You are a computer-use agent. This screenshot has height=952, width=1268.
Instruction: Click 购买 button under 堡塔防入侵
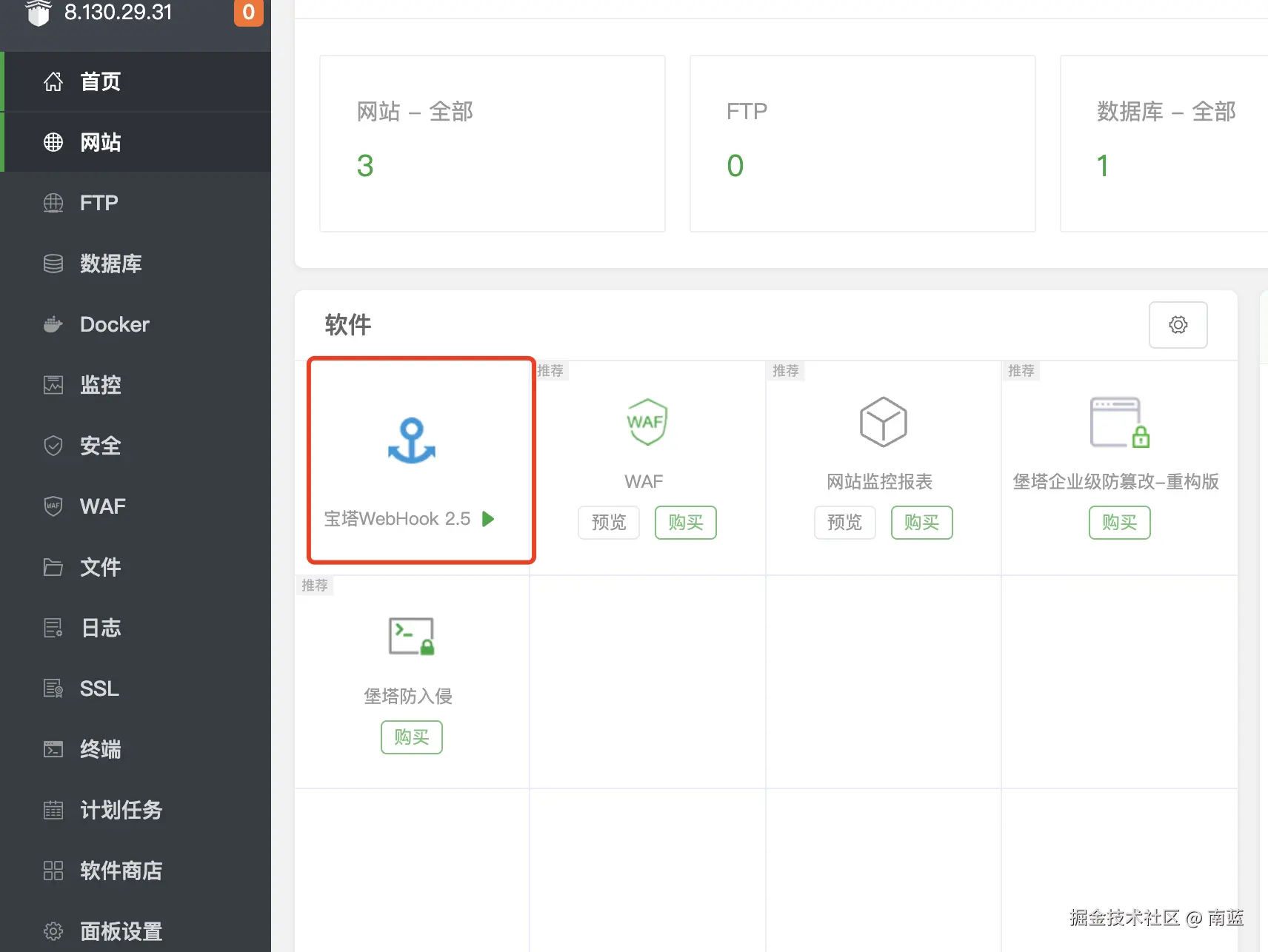point(412,737)
